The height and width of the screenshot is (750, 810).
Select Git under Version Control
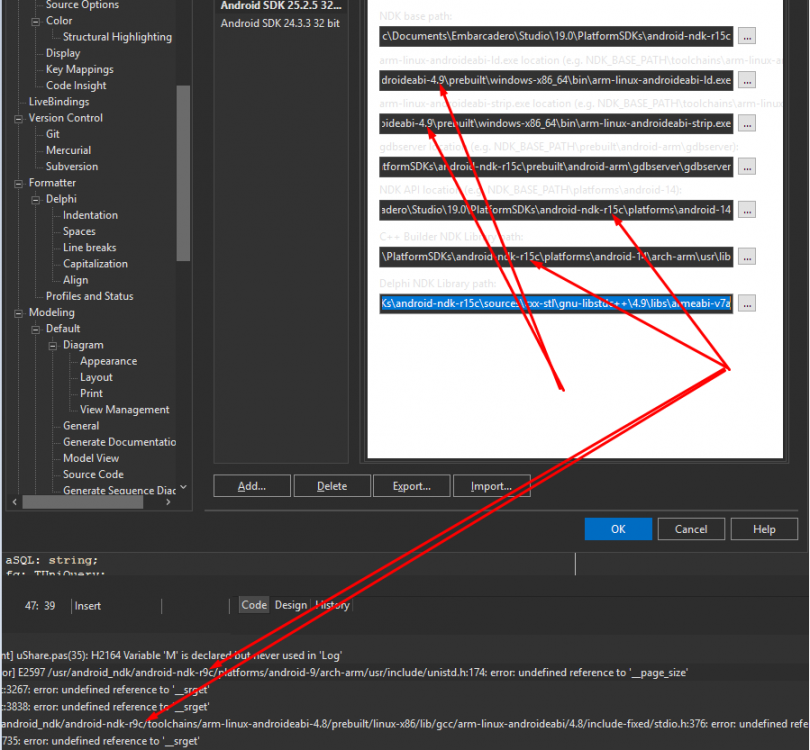(x=53, y=134)
